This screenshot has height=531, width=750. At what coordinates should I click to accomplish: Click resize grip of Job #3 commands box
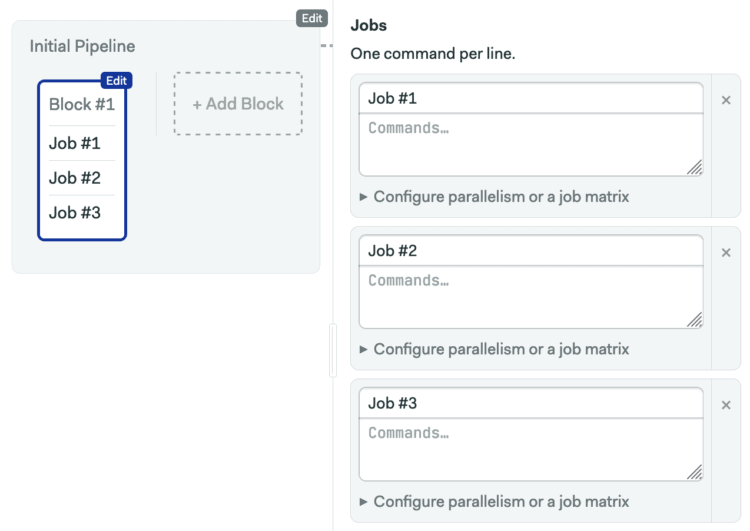pos(695,473)
